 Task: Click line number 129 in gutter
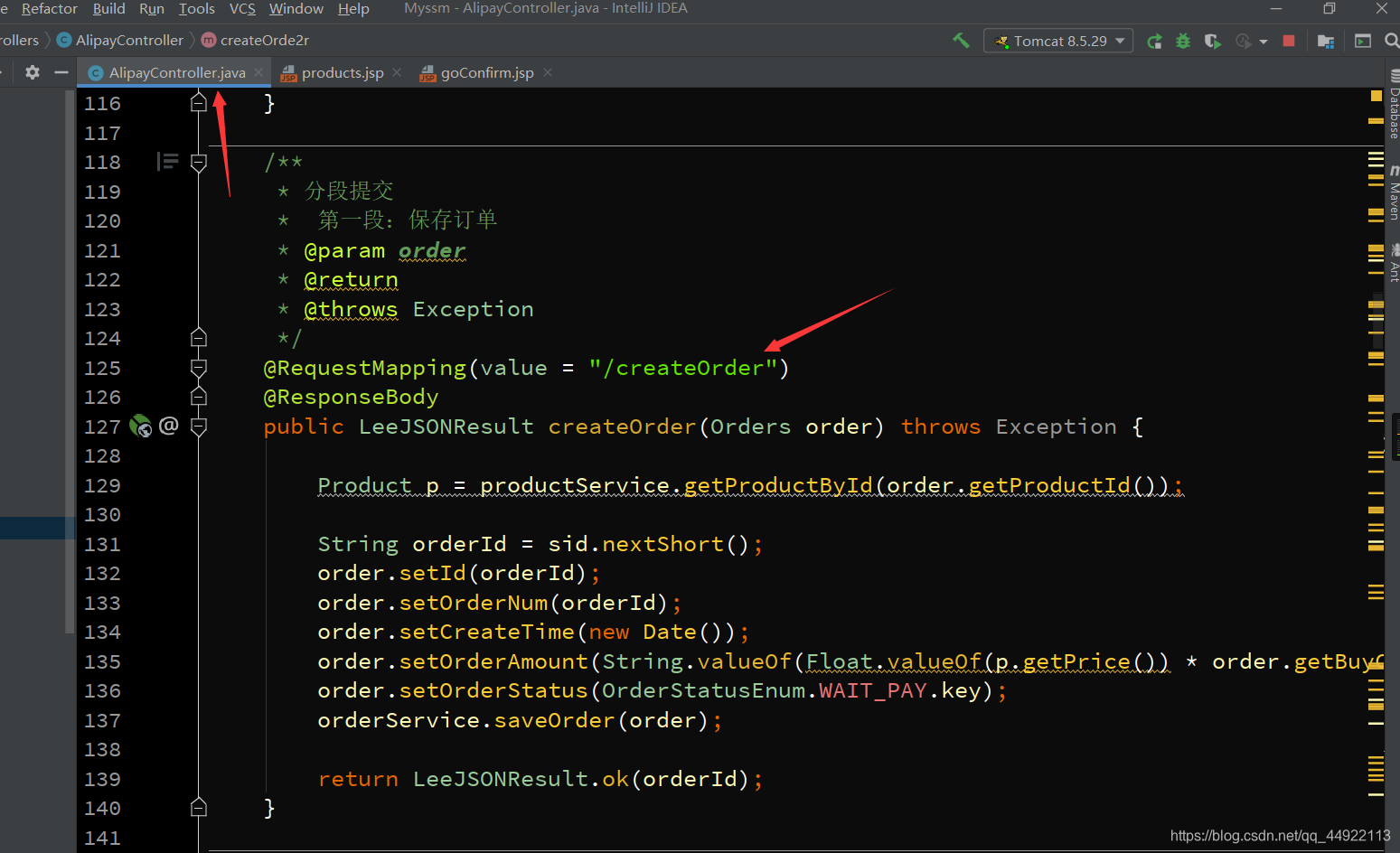click(x=102, y=486)
